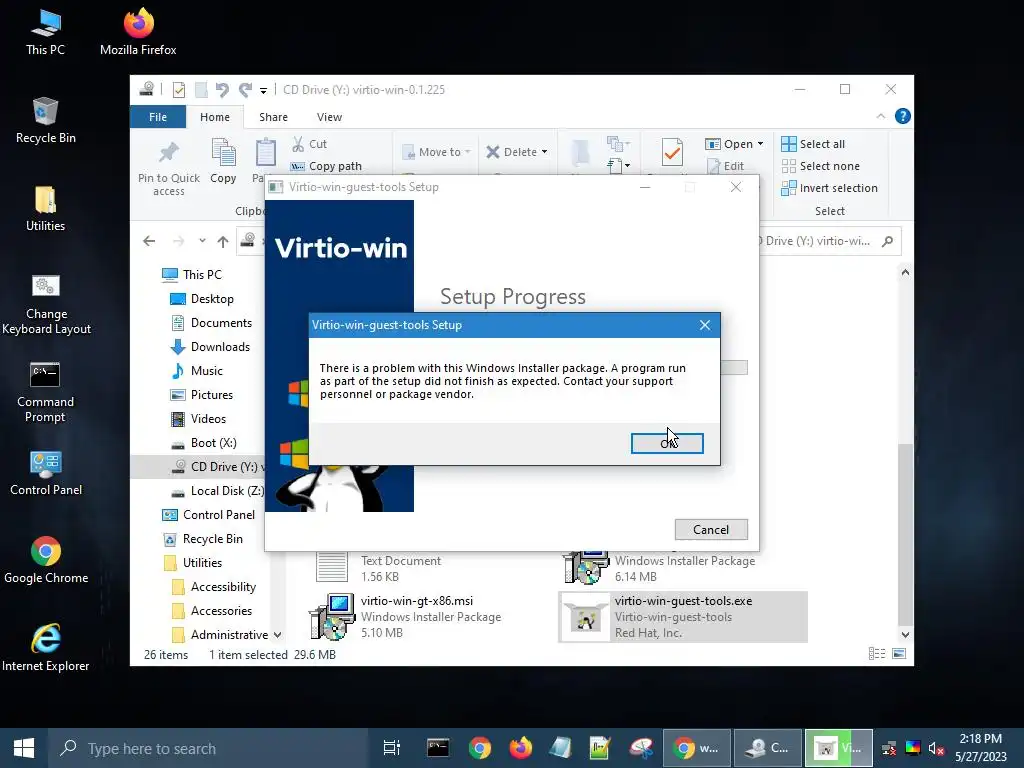Open Change Keyboard Layout desktop icon
Viewport: 1024px width, 768px height.
[46, 304]
